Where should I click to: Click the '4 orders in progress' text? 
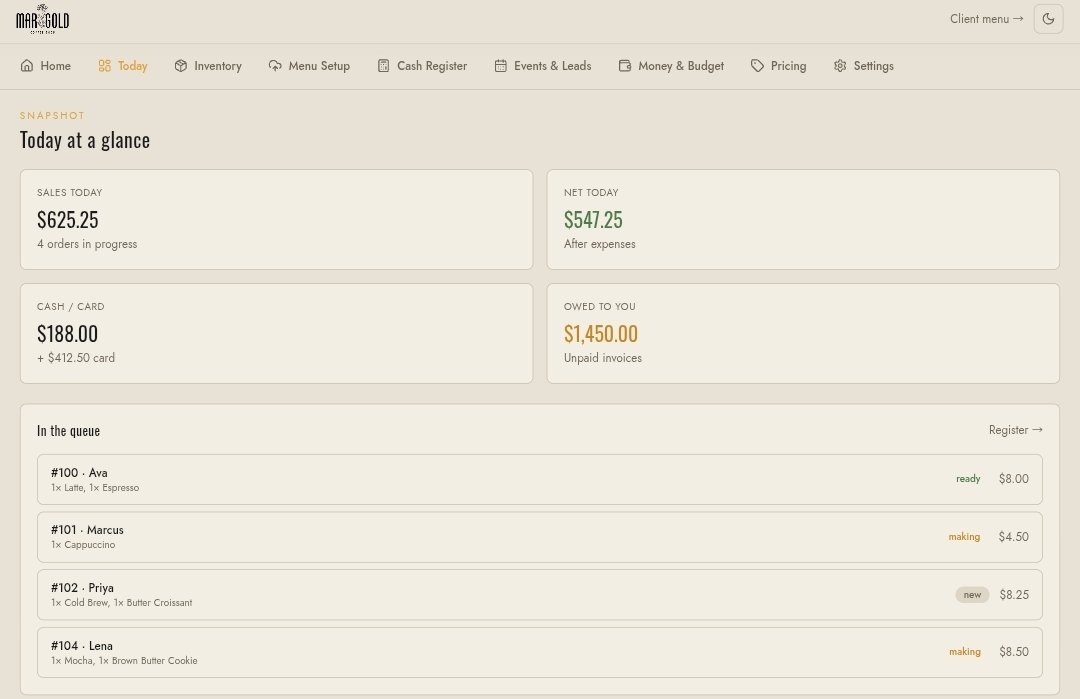(x=87, y=244)
